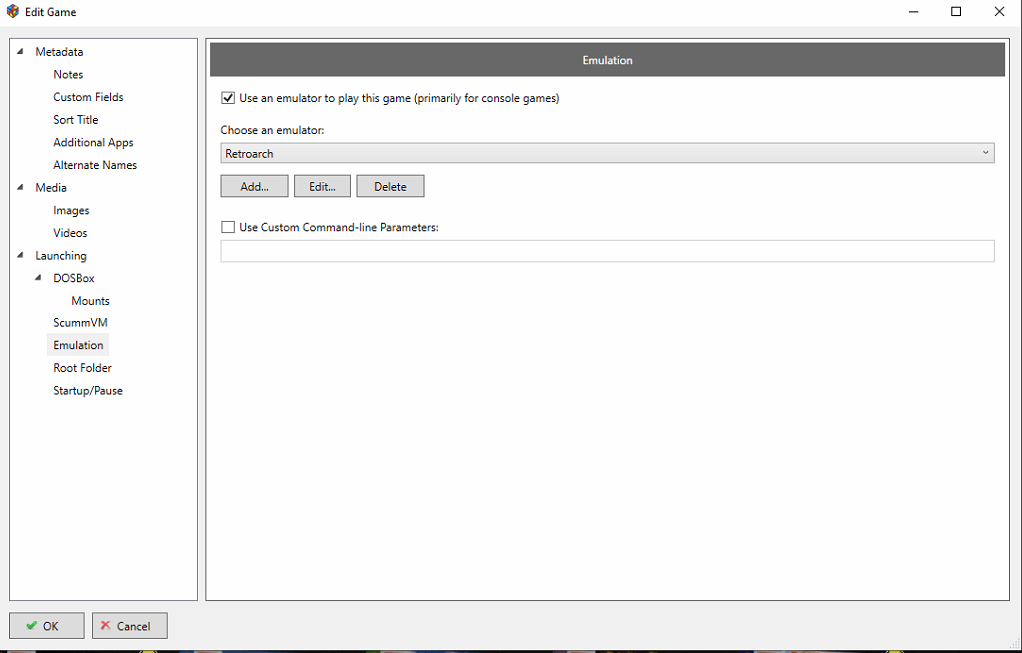The image size is (1022, 653).
Task: Click the 'Choose an emulator:' label
Action: tap(272, 130)
